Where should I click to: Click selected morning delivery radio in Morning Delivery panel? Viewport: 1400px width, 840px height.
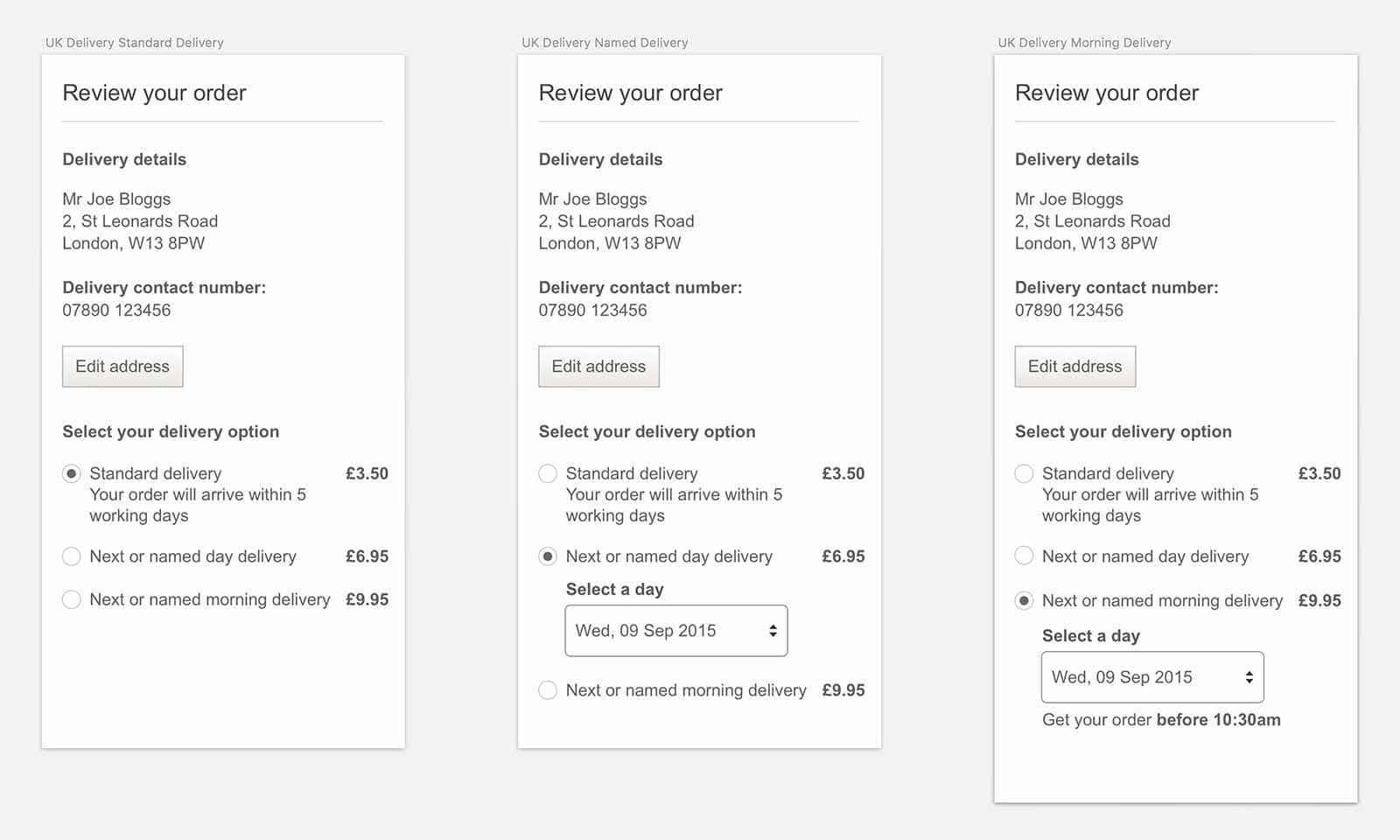(x=1024, y=601)
